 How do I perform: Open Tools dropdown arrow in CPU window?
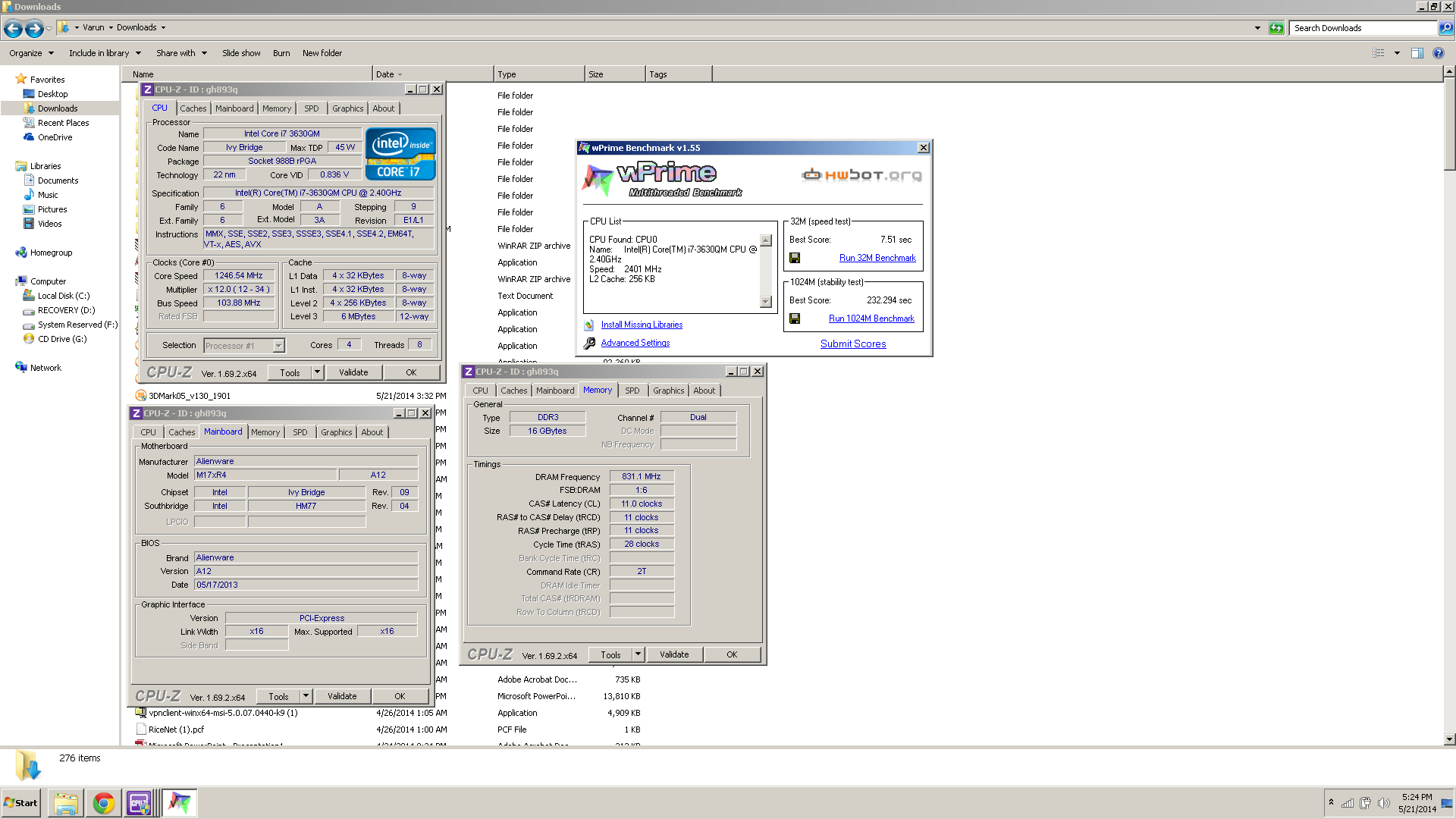pyautogui.click(x=317, y=372)
